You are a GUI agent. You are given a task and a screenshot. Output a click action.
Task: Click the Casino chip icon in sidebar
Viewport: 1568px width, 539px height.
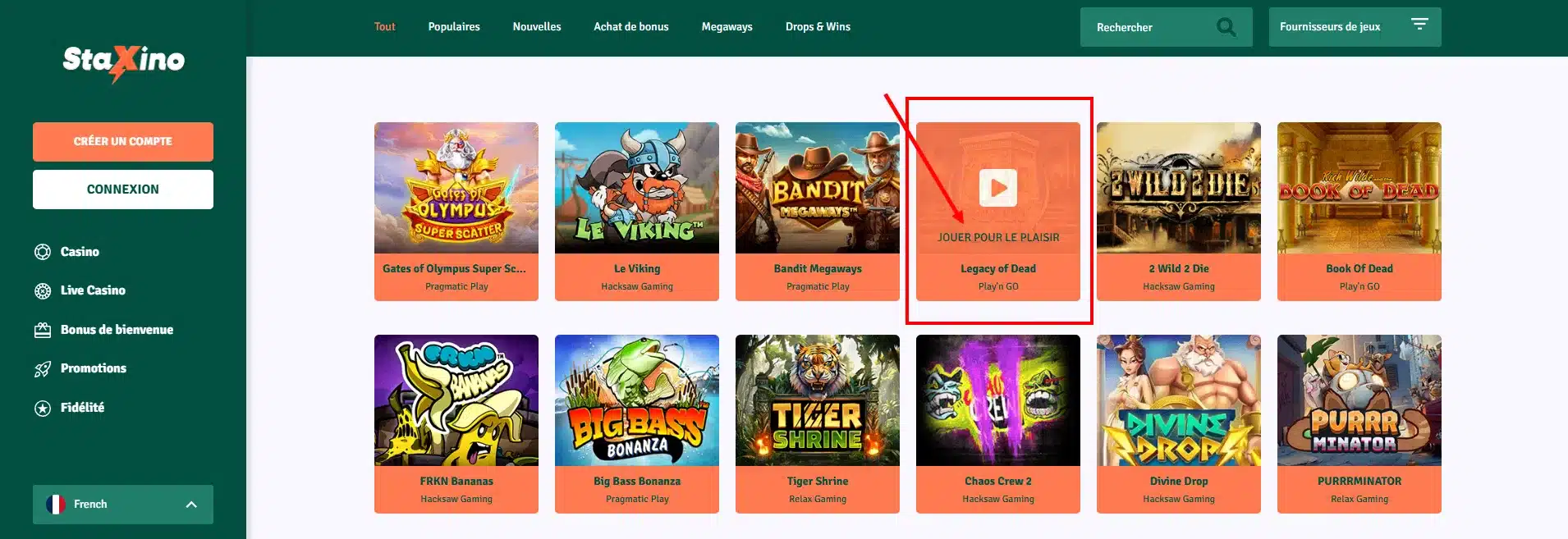click(43, 252)
